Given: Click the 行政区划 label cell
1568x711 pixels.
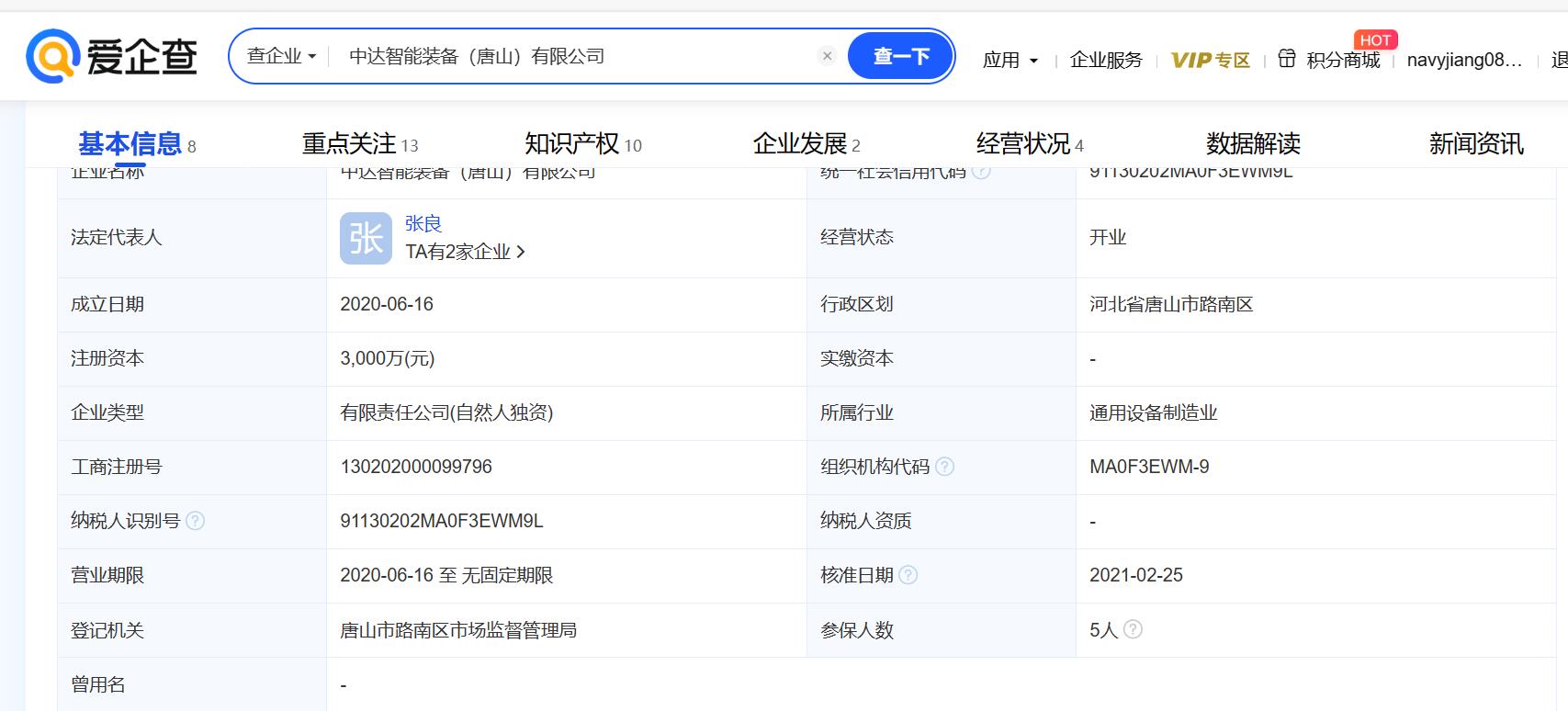Looking at the screenshot, I should 942,304.
